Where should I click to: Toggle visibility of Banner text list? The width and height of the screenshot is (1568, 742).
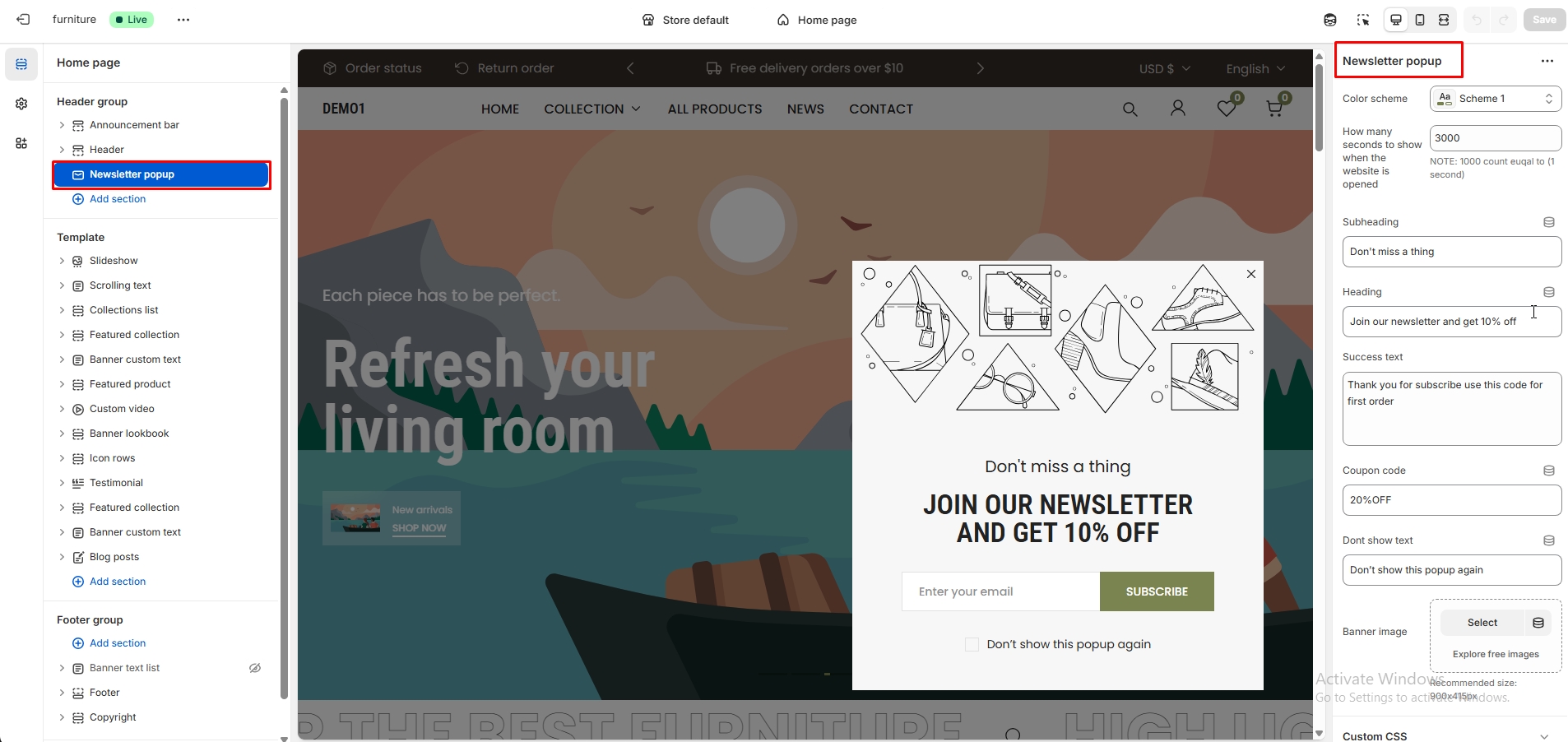point(255,668)
